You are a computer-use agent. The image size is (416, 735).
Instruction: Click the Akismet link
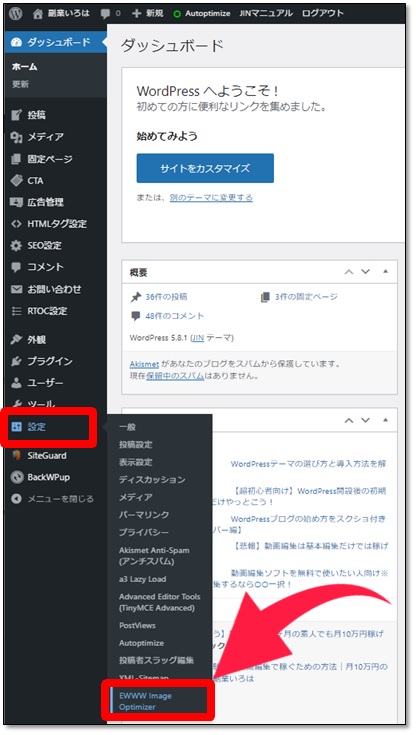144,364
